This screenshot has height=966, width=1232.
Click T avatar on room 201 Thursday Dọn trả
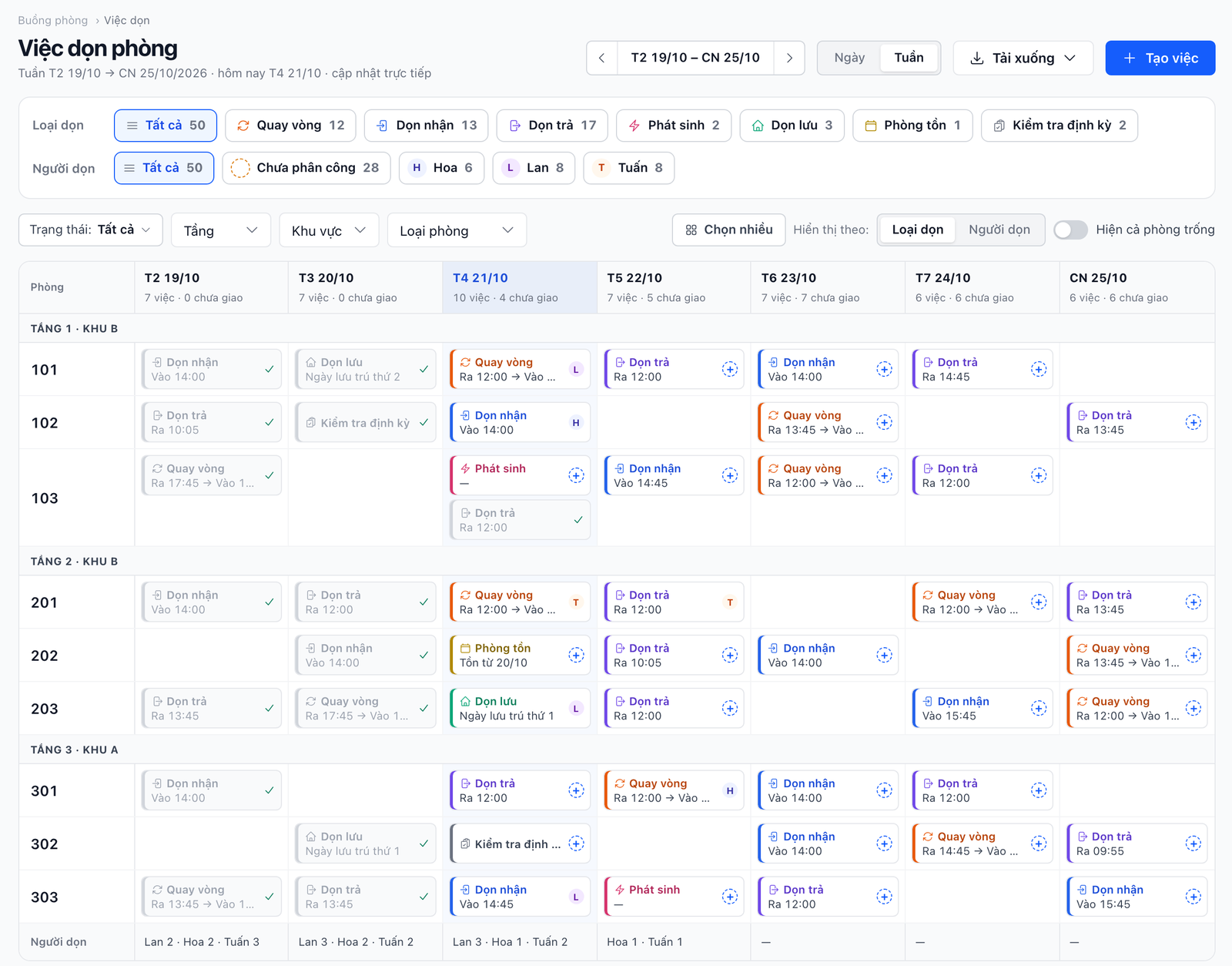click(730, 602)
